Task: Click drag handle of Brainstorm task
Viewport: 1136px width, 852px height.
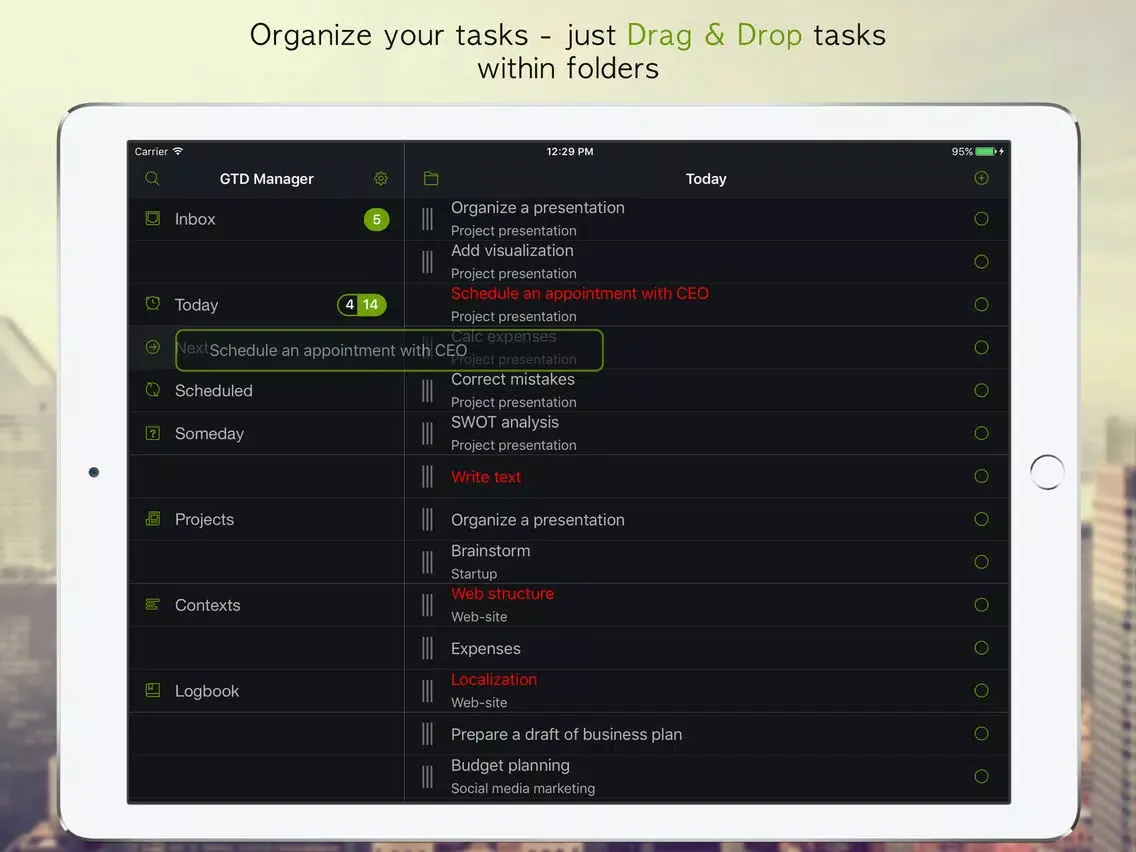Action: click(427, 562)
